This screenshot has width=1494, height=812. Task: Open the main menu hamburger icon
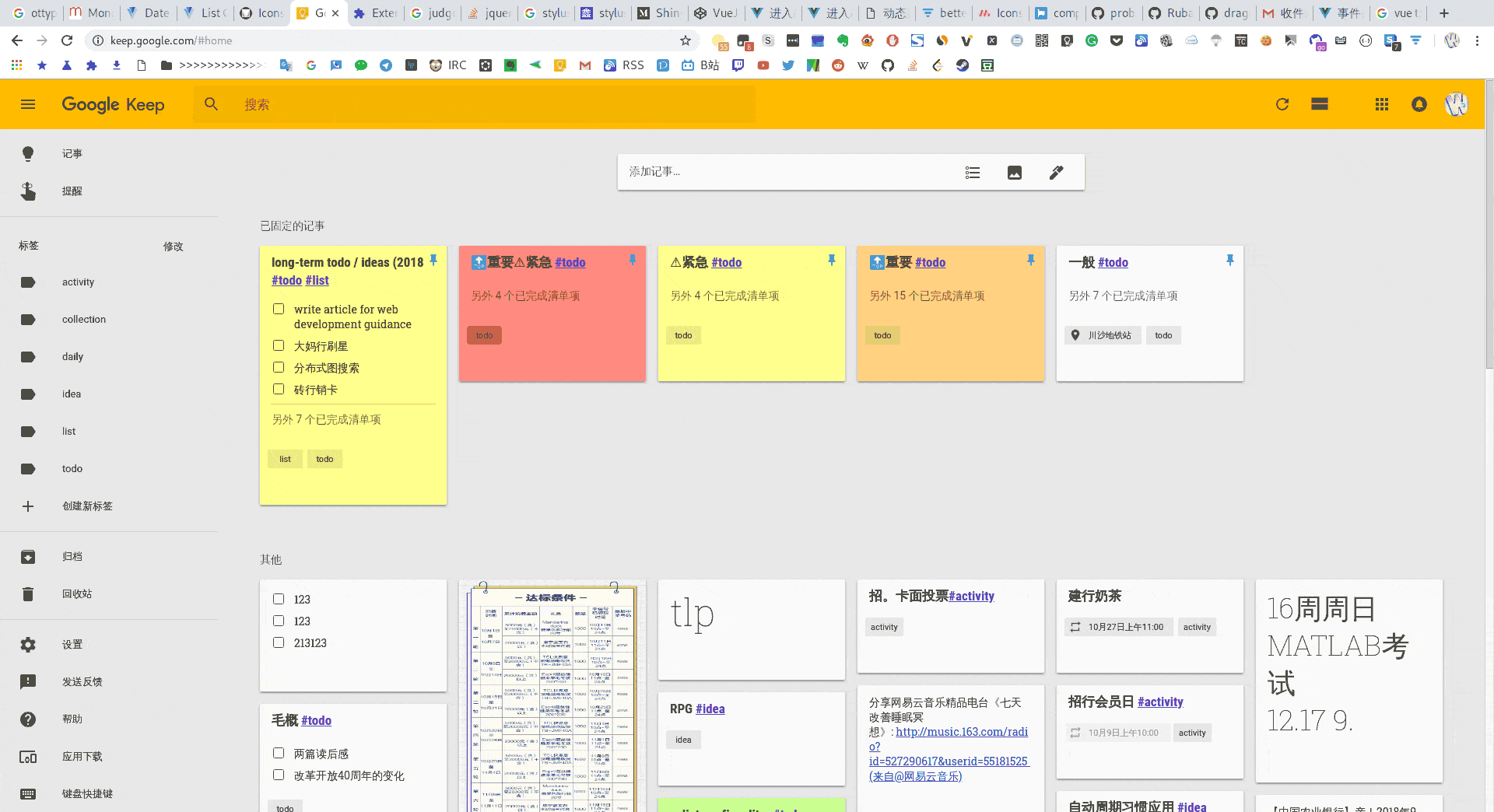click(x=28, y=104)
